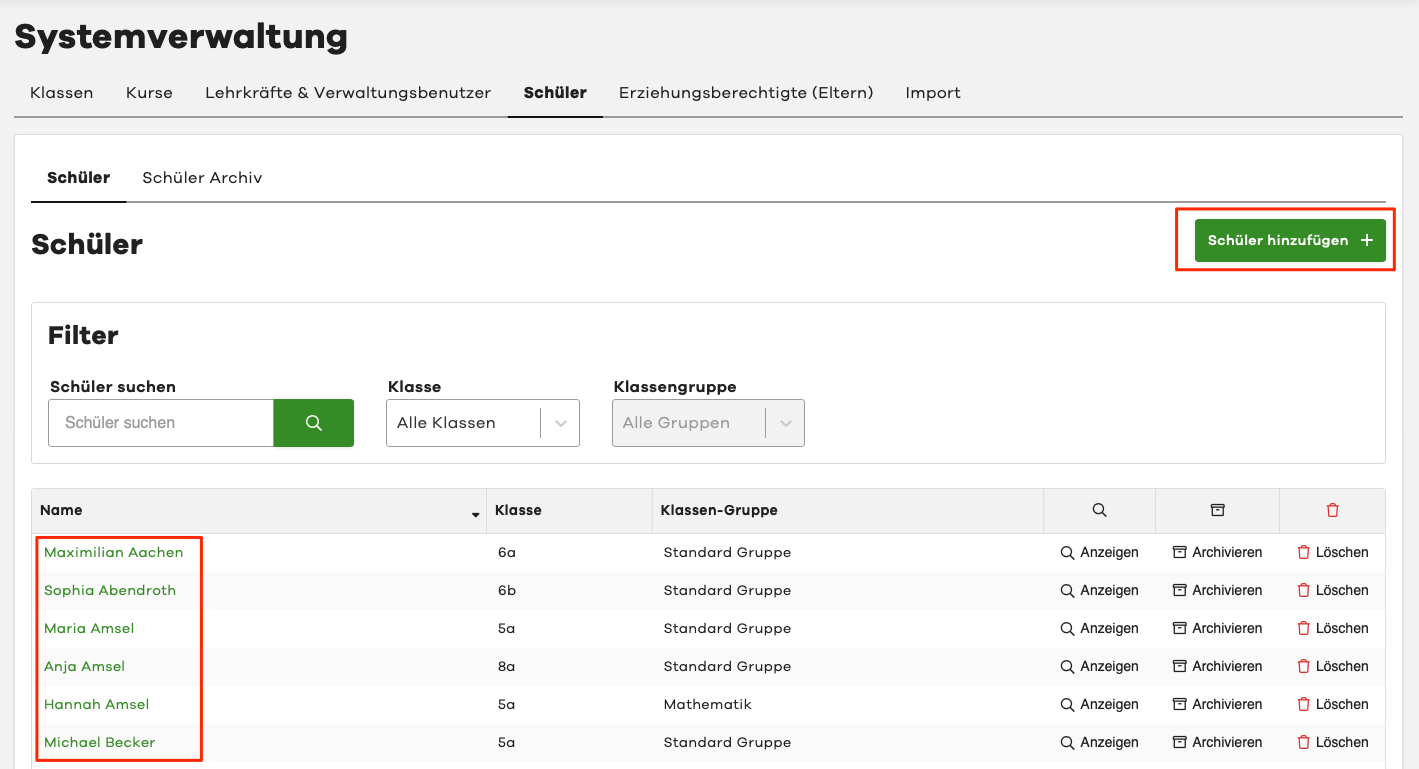Open Anja Amsel's student name link
Viewport: 1419px width, 769px height.
(x=85, y=666)
